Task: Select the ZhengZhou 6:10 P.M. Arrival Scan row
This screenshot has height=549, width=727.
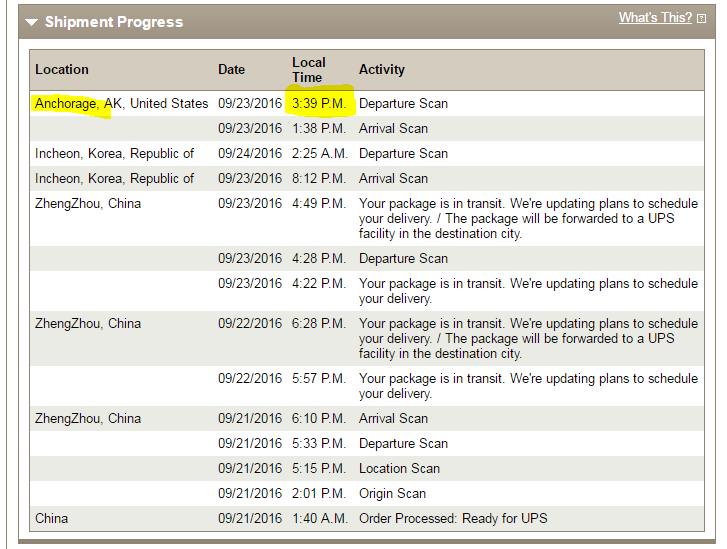Action: (367, 419)
